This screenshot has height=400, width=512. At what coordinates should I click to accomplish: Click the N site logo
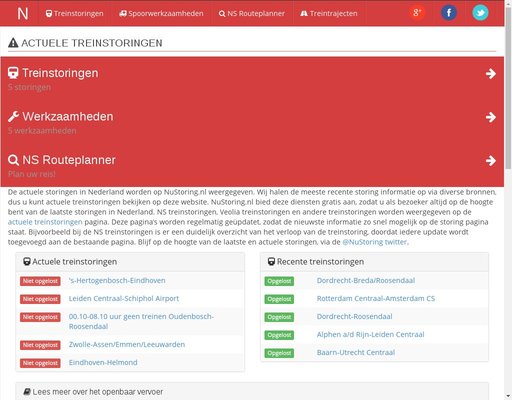point(23,13)
